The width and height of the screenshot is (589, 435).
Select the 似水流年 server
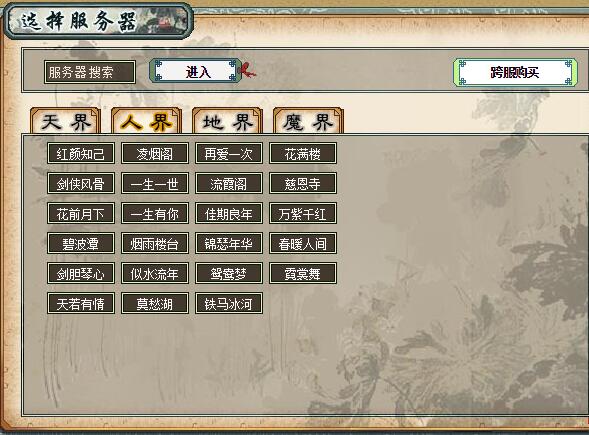pyautogui.click(x=155, y=273)
